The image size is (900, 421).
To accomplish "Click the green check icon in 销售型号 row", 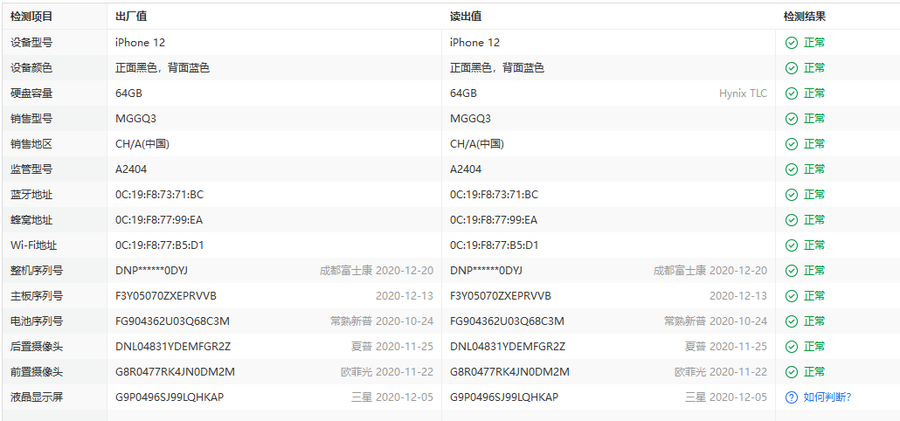I will coord(792,118).
